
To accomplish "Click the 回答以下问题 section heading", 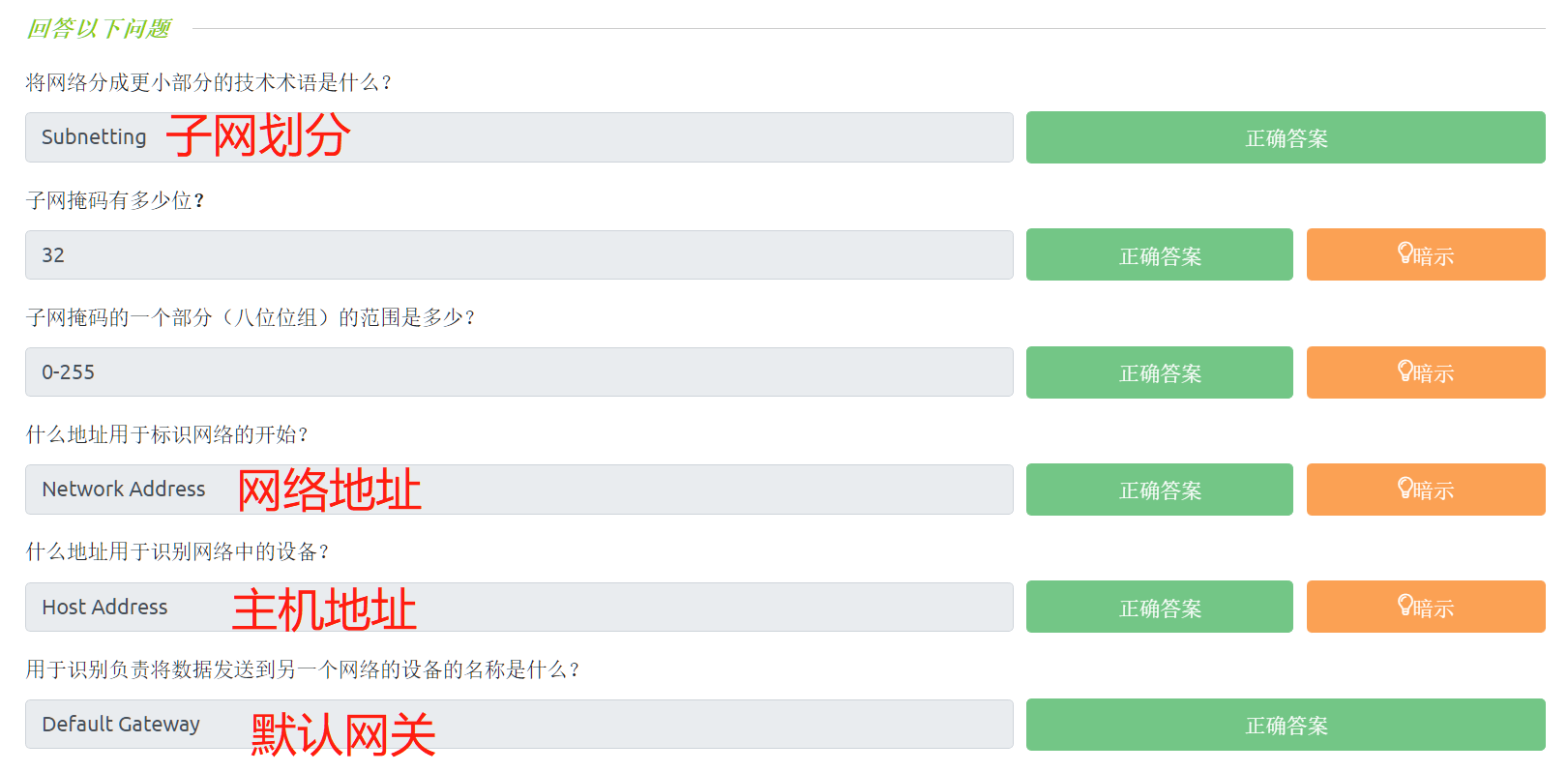I will click(x=99, y=29).
